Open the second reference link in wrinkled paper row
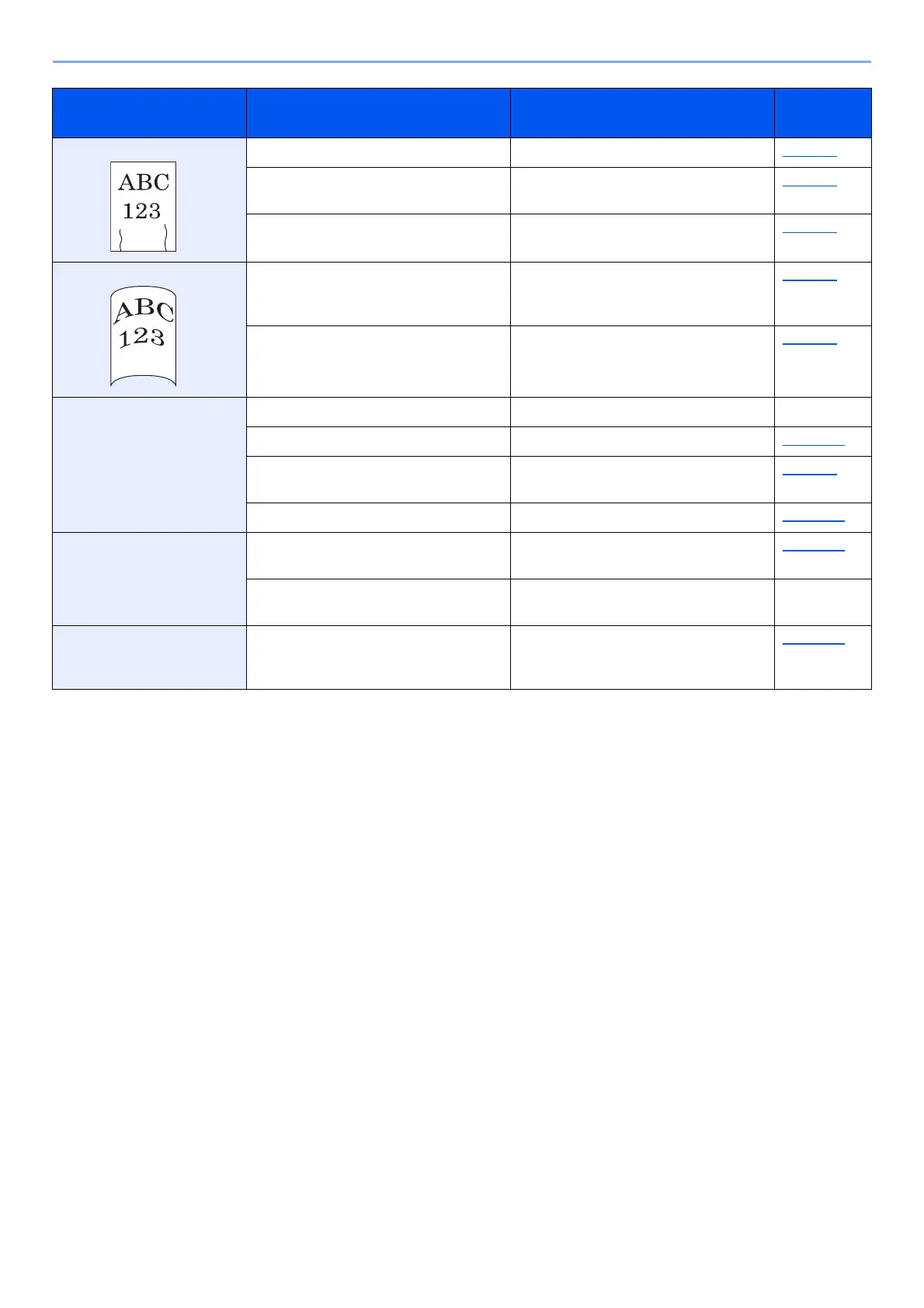The image size is (924, 1308). tap(809, 184)
